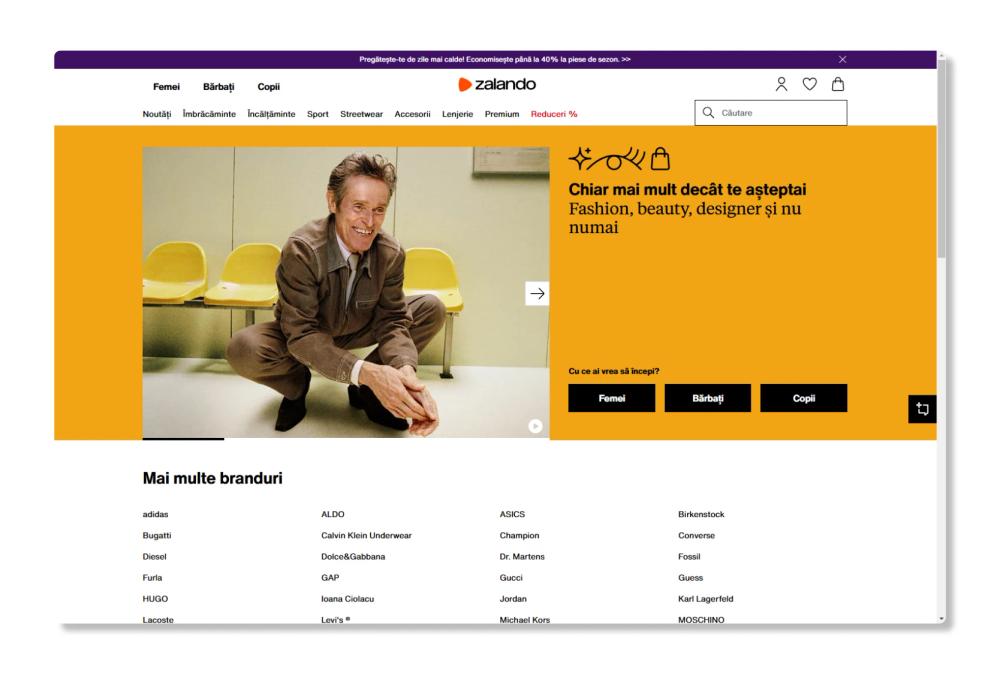Viewport: 1000px width, 674px height.
Task: Open the Reduceri % menu
Action: coord(554,114)
